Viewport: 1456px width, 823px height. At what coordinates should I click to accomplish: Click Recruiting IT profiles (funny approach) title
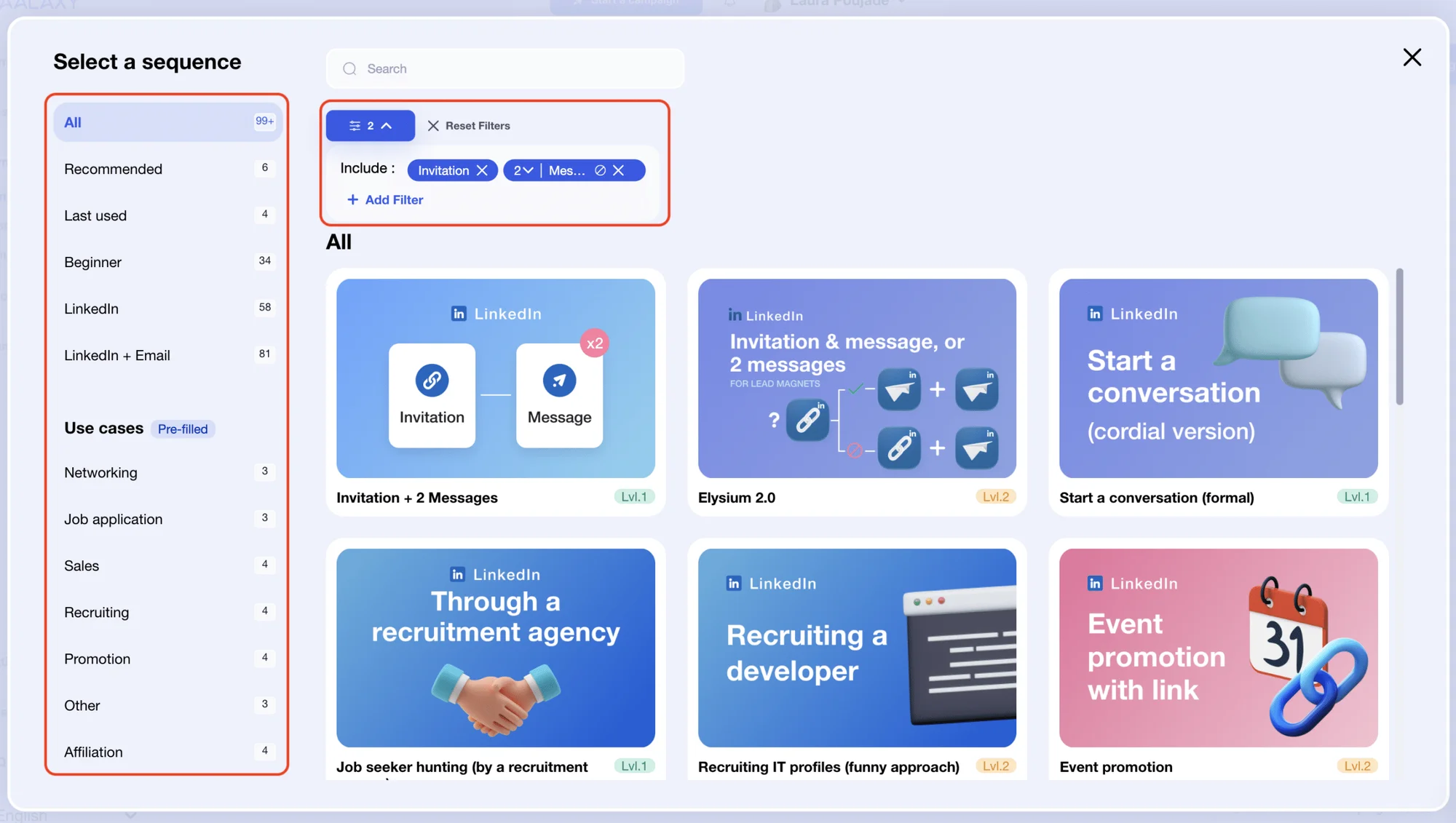pos(828,767)
